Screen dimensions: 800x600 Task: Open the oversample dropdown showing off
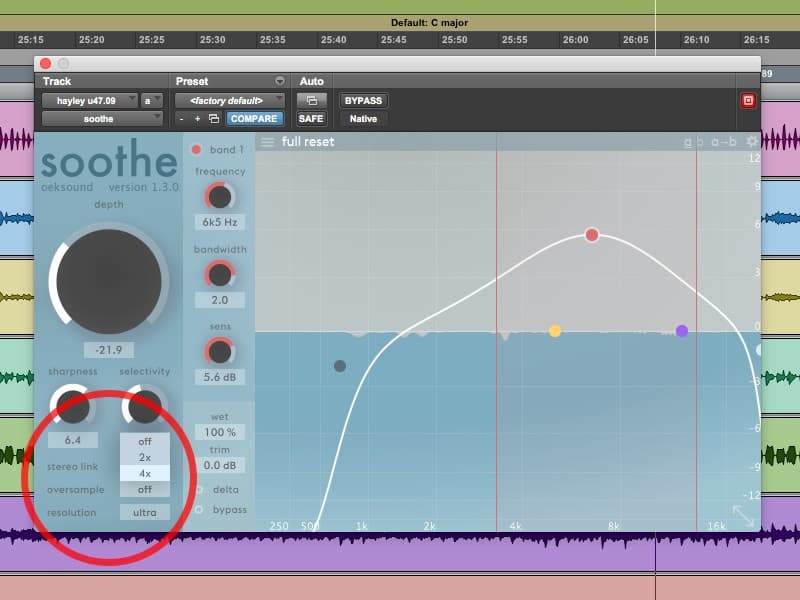point(145,490)
